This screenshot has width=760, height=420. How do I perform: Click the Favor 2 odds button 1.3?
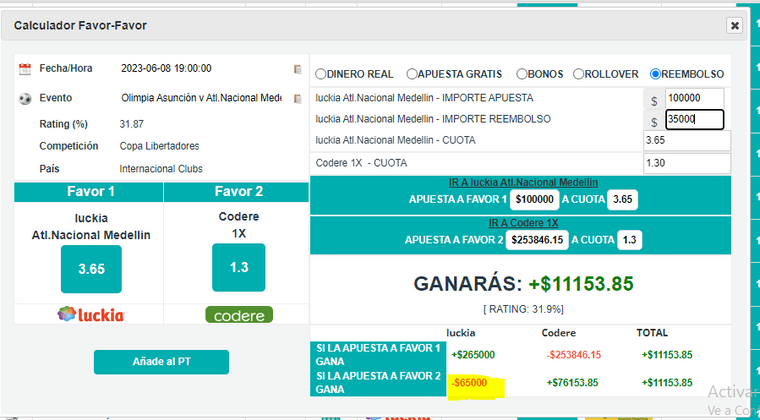point(238,267)
